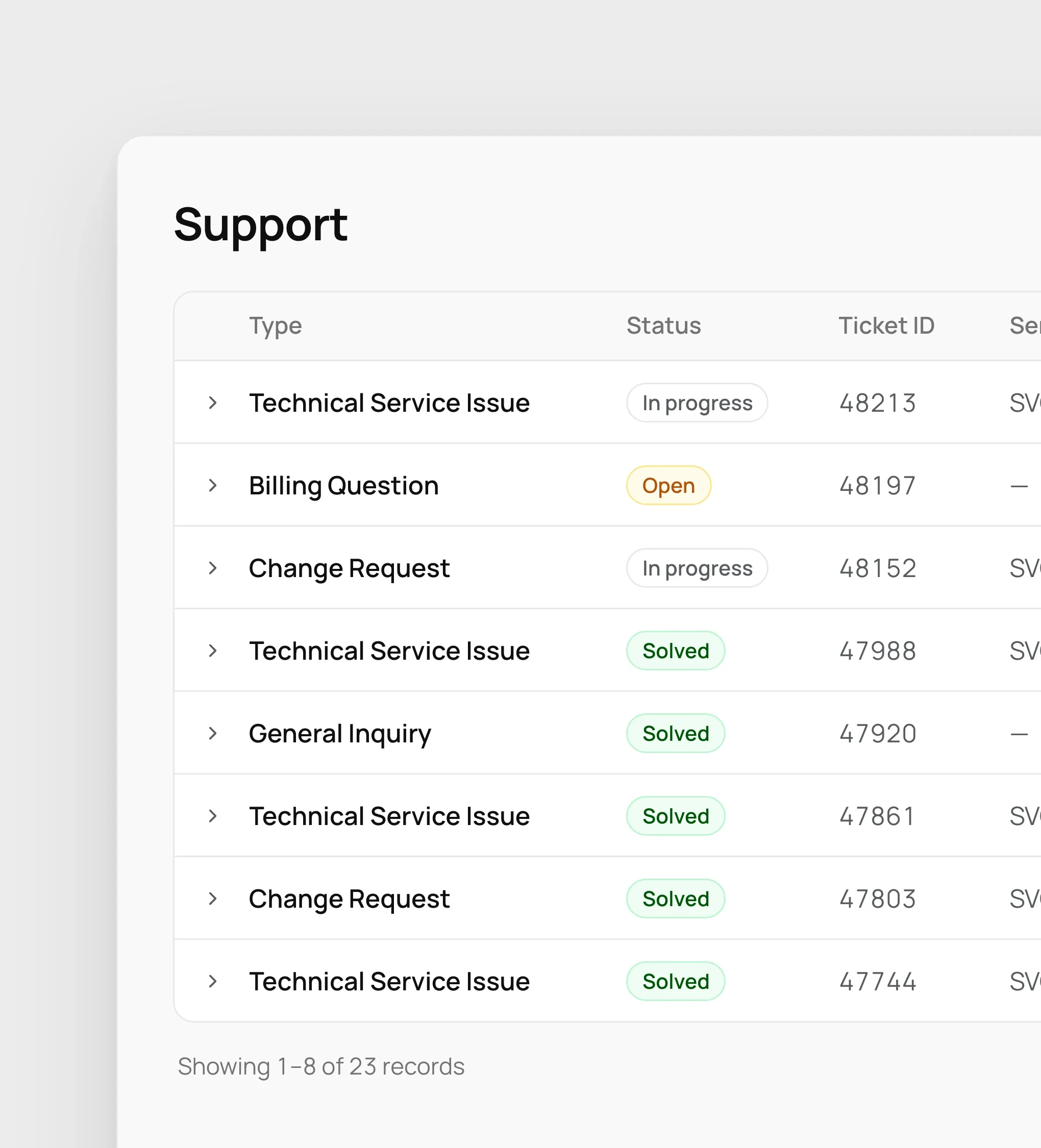Open Technical Service Issue for ticket 47988
This screenshot has width=1041, height=1148.
389,651
